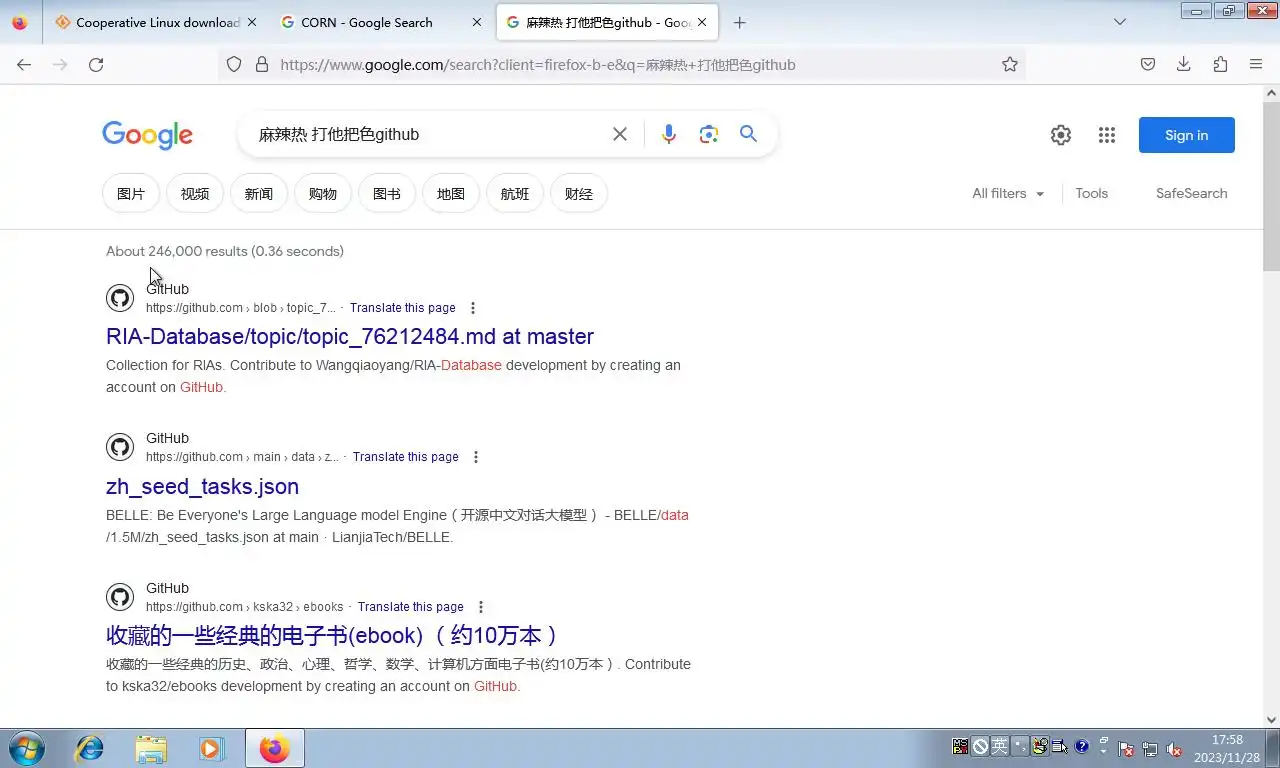The height and width of the screenshot is (768, 1280).
Task: Open the network status tray icon
Action: 1150,748
